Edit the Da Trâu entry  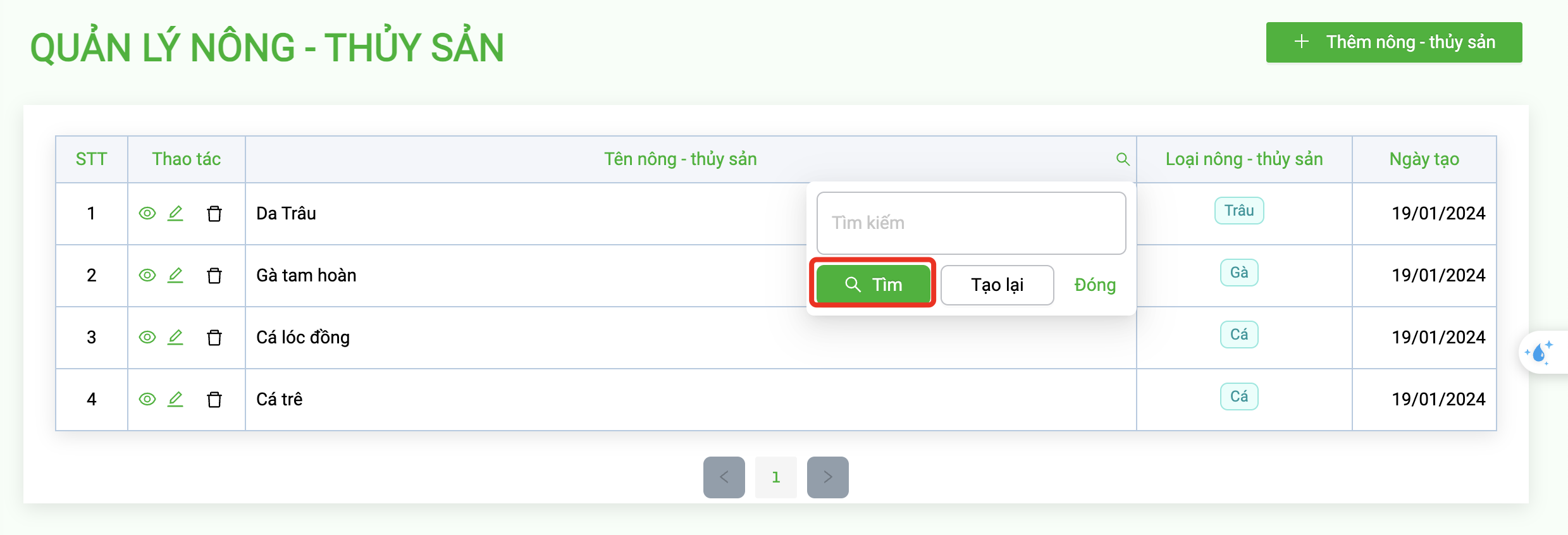click(175, 213)
